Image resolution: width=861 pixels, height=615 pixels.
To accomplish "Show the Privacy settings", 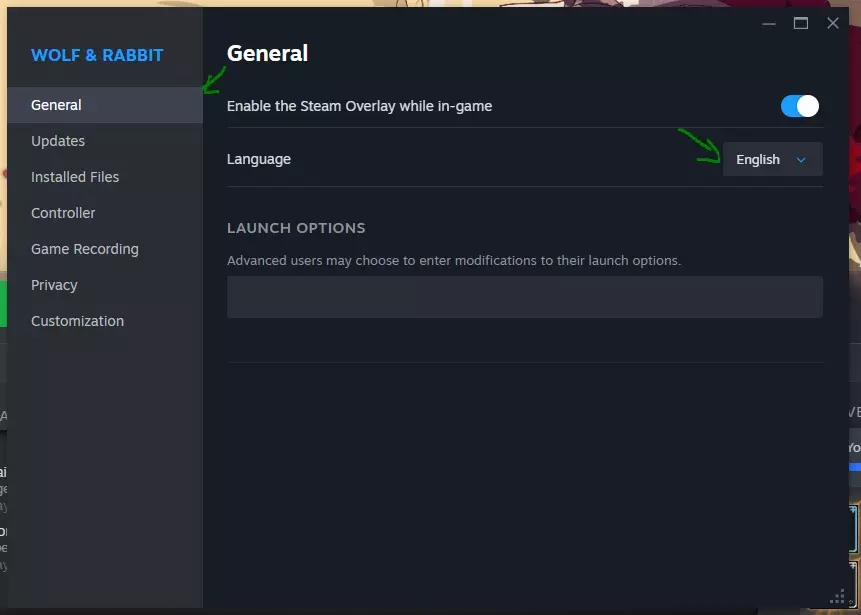I will [x=54, y=285].
